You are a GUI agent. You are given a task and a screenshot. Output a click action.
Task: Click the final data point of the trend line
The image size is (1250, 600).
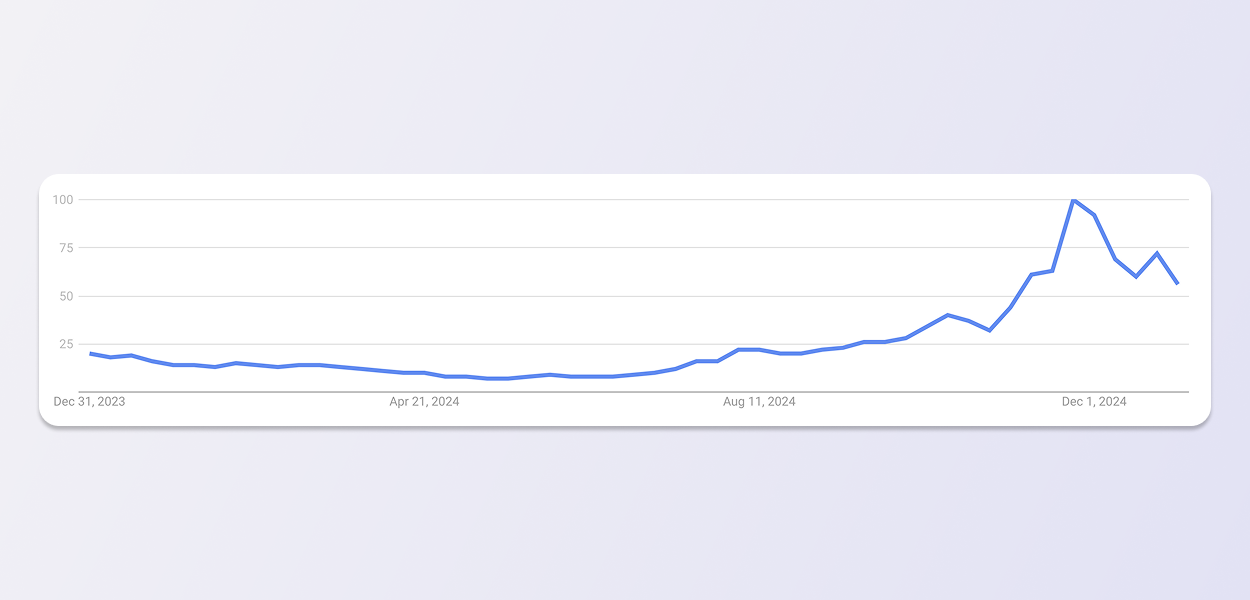(x=1178, y=284)
